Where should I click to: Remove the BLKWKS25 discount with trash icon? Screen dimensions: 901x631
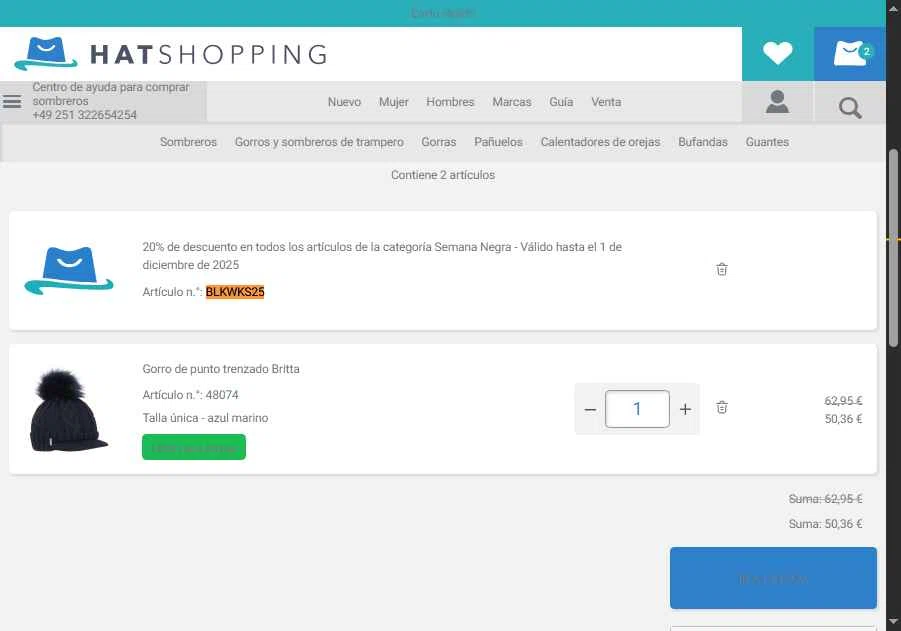[x=722, y=269]
